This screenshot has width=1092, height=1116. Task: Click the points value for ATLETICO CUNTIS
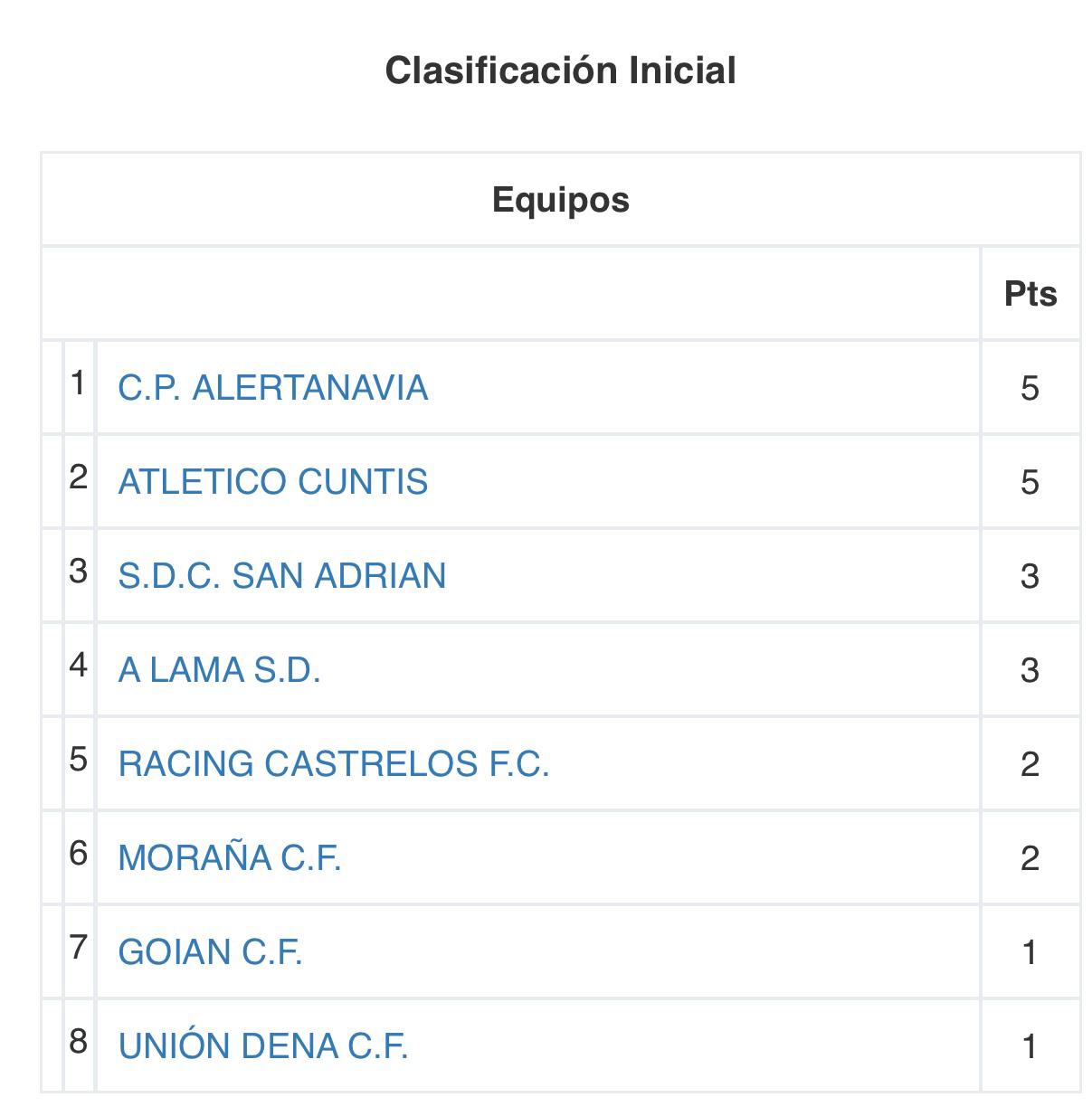1030,482
